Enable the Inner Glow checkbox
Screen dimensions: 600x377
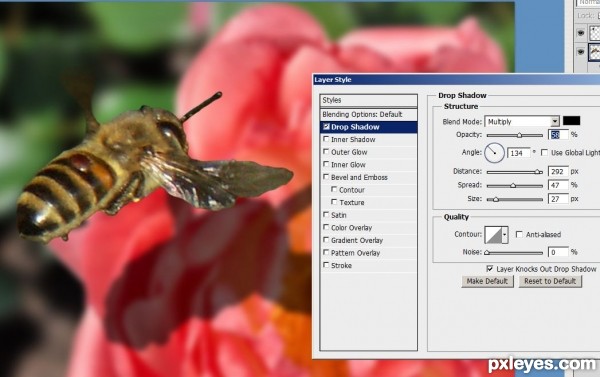pos(326,165)
